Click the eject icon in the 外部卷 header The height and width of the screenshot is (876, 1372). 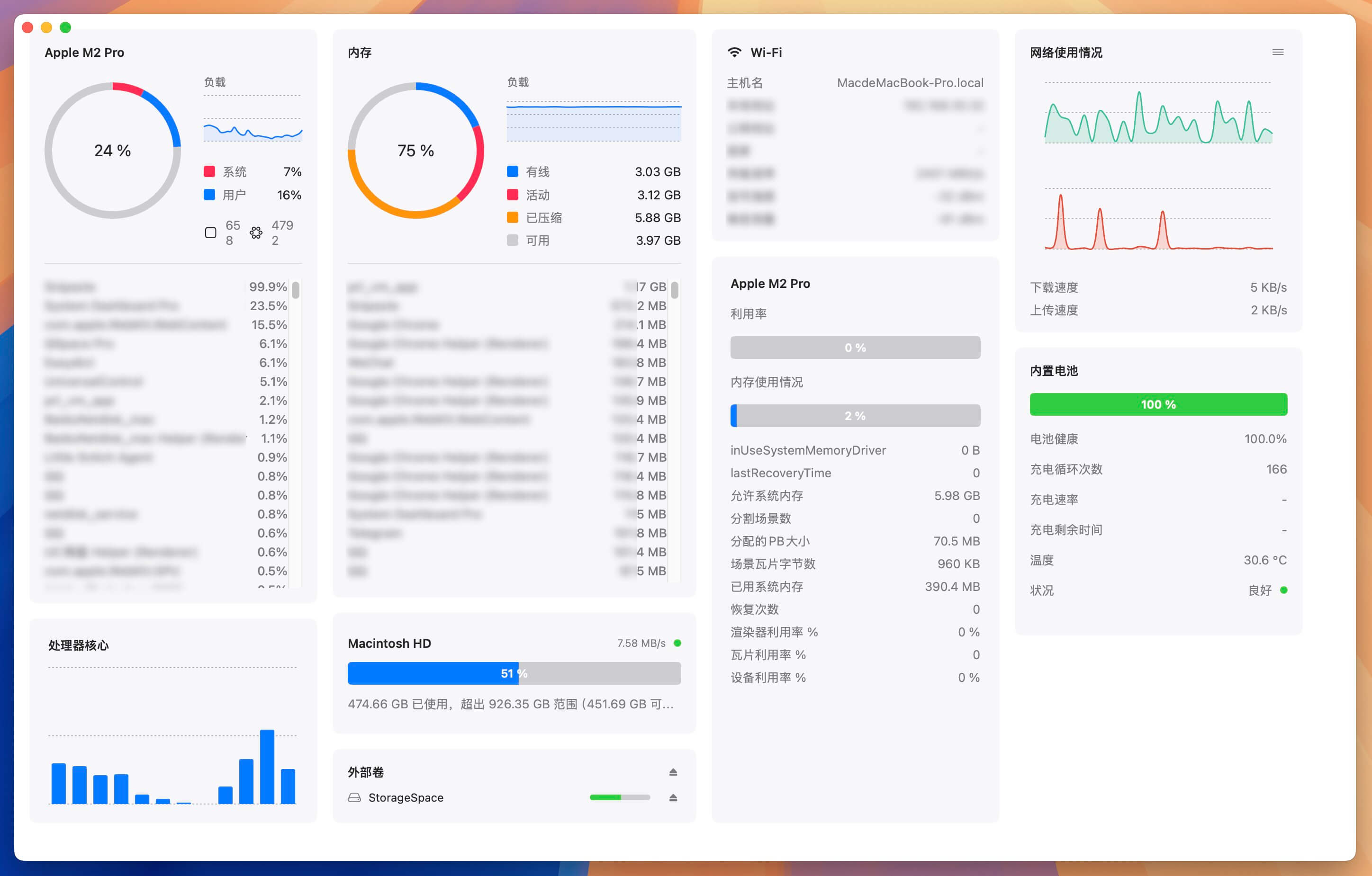(x=673, y=772)
